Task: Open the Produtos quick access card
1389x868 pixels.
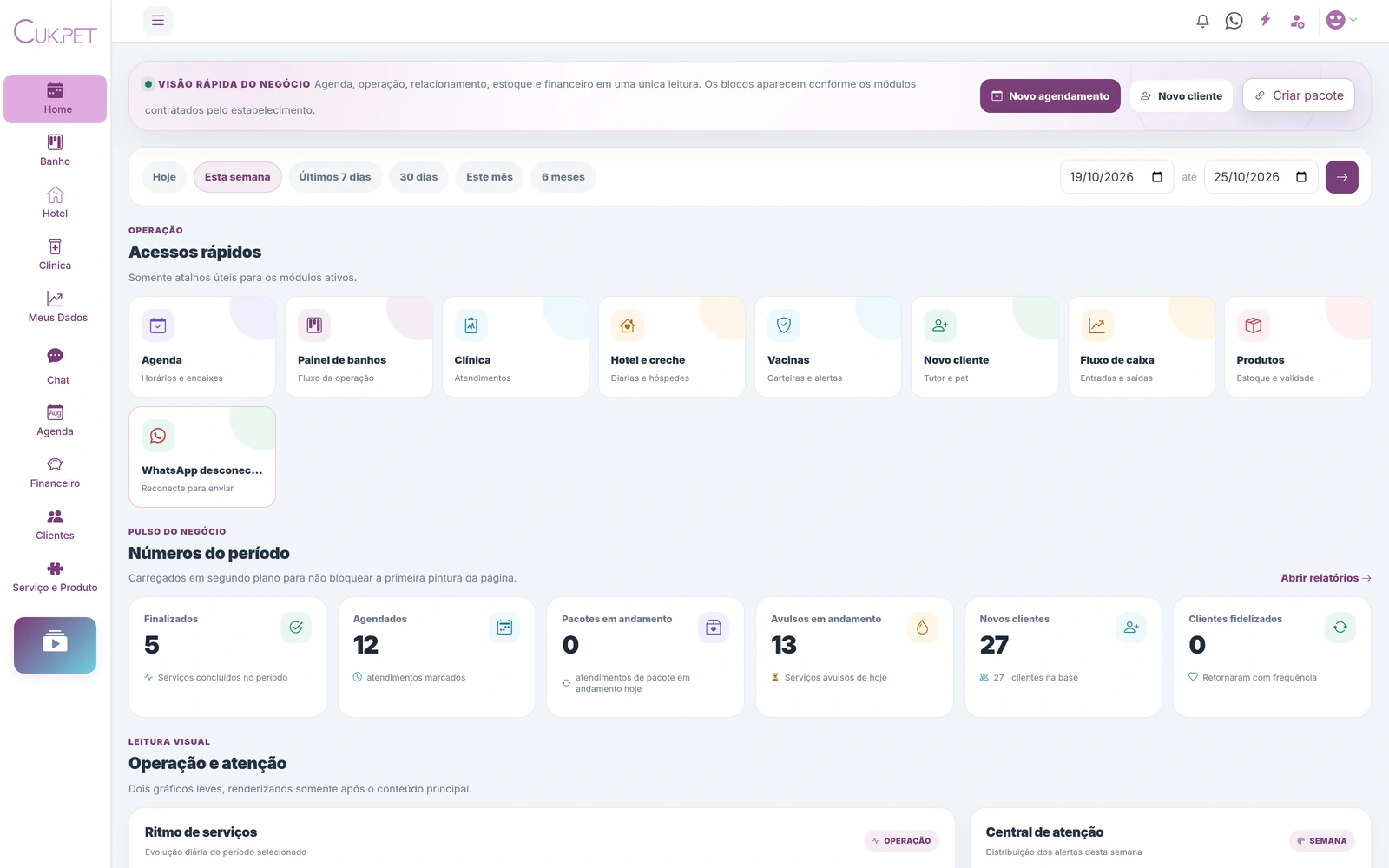Action: tap(1298, 347)
